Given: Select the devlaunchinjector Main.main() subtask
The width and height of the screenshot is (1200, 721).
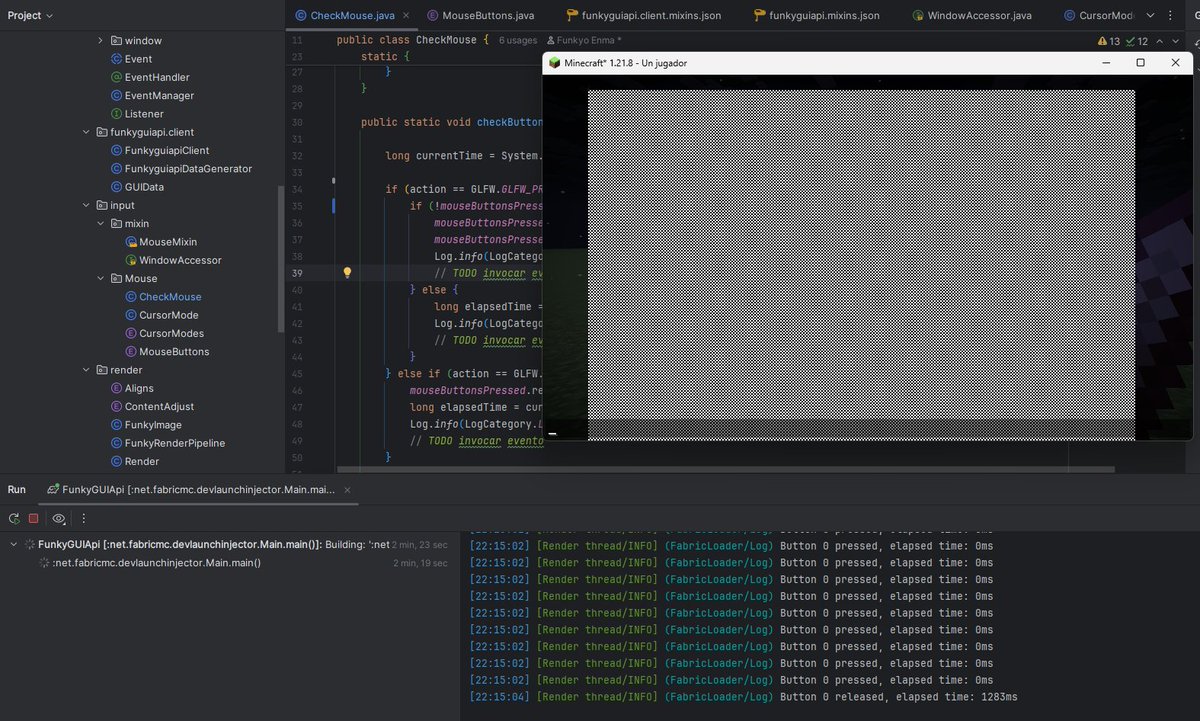Looking at the screenshot, I should (157, 563).
